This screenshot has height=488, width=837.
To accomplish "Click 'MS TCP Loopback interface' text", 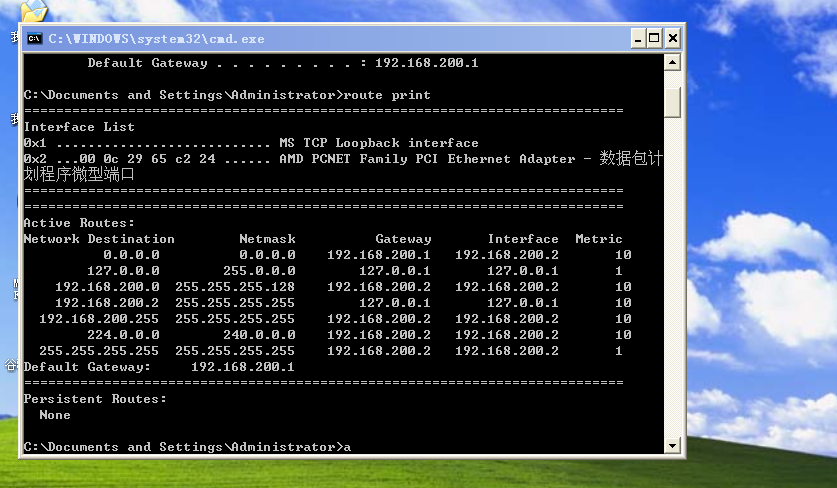I will pos(379,143).
